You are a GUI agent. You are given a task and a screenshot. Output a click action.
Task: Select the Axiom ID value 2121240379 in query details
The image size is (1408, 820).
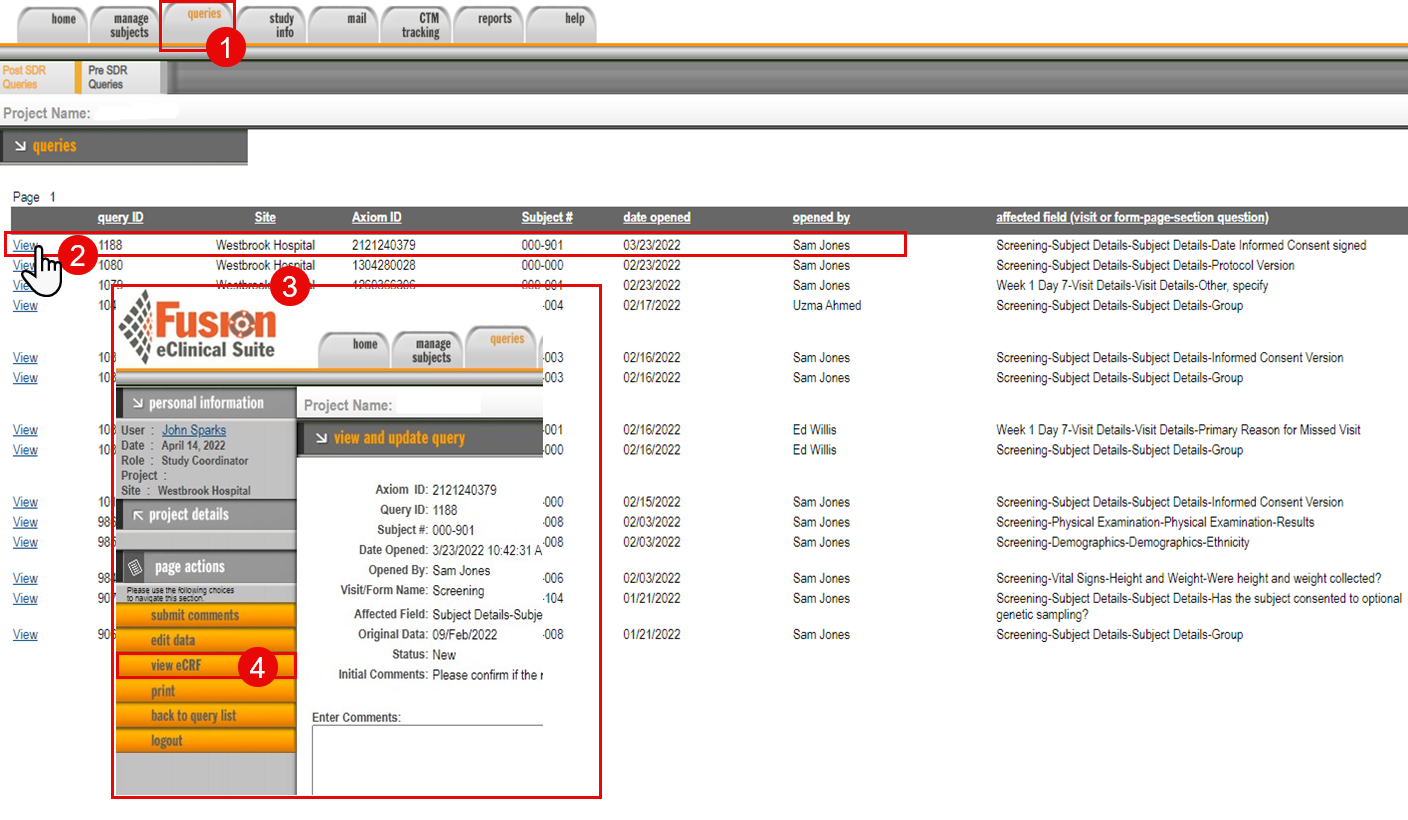coord(464,490)
